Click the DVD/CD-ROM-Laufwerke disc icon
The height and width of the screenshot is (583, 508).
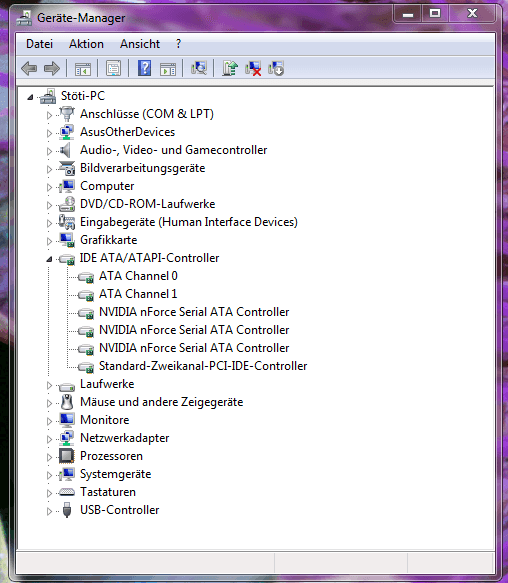67,204
